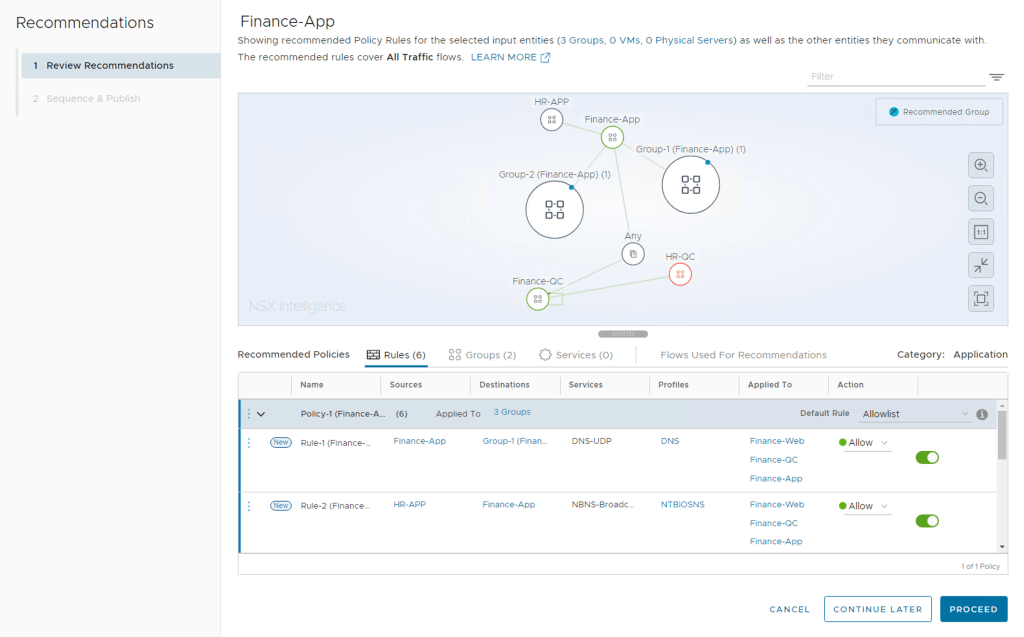Screen dimensions: 1024x637
Task: Switch to the Groups (2) tab
Action: click(482, 355)
